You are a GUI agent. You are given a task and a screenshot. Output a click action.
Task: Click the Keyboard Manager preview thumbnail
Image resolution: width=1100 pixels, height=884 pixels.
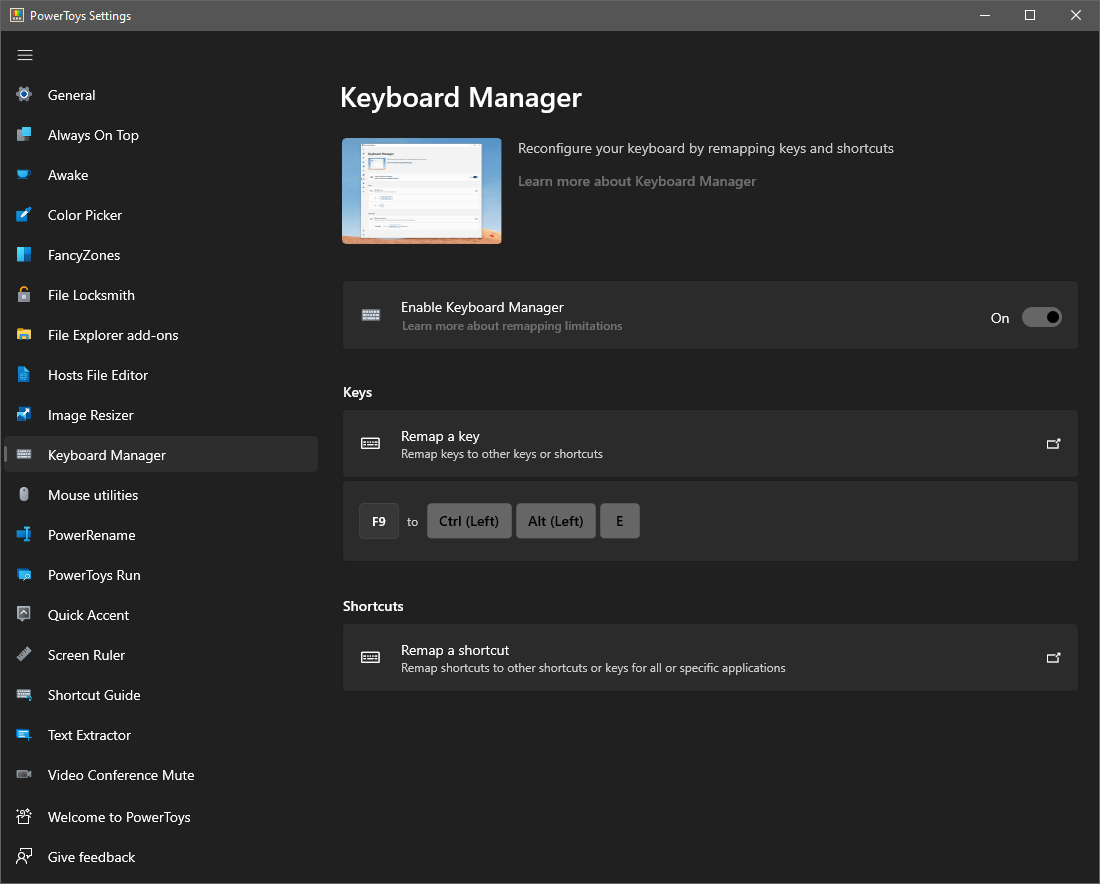point(422,191)
